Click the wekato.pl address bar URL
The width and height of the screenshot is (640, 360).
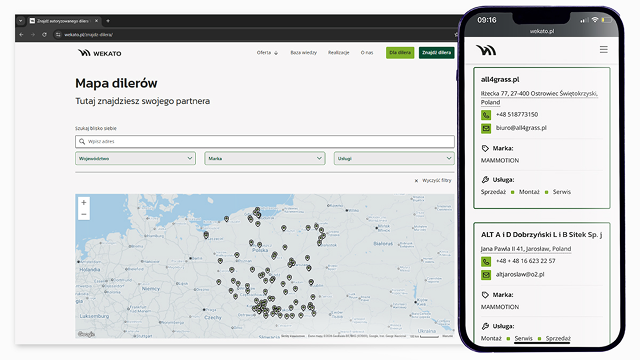89,35
